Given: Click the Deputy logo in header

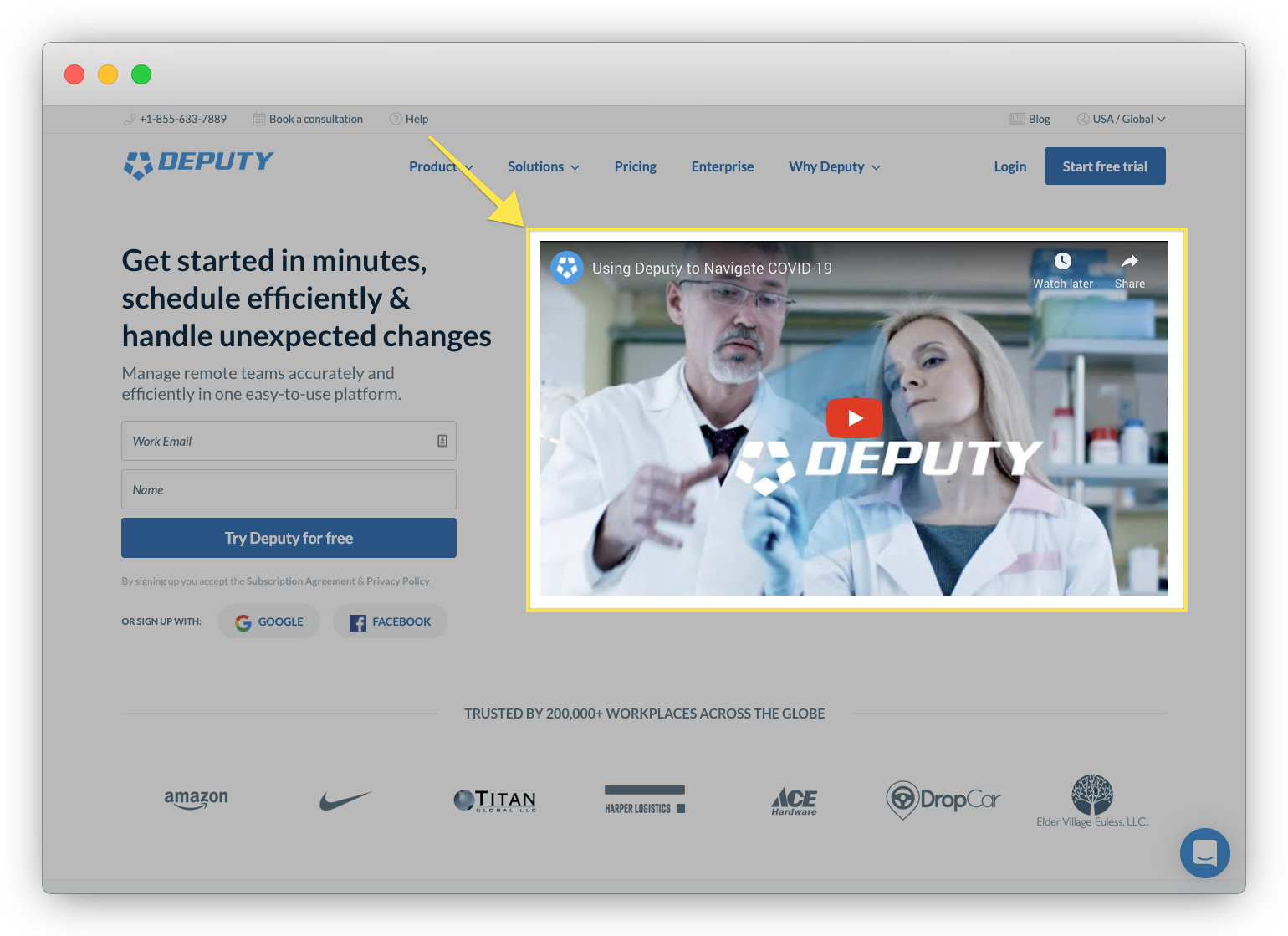Looking at the screenshot, I should click(x=198, y=163).
